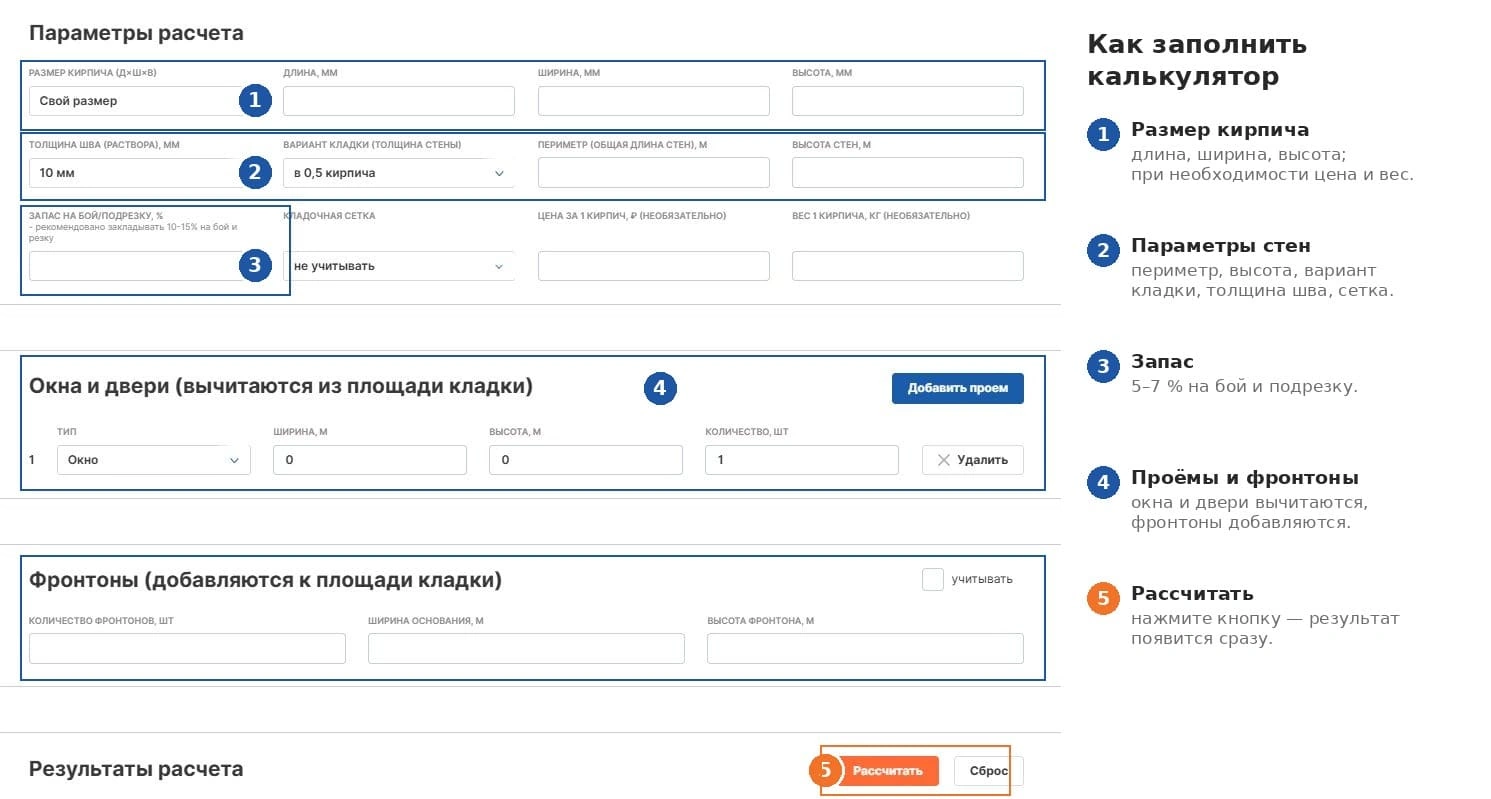Open opening type dropdown 'Окно'
1491x799 pixels.
[x=154, y=460]
